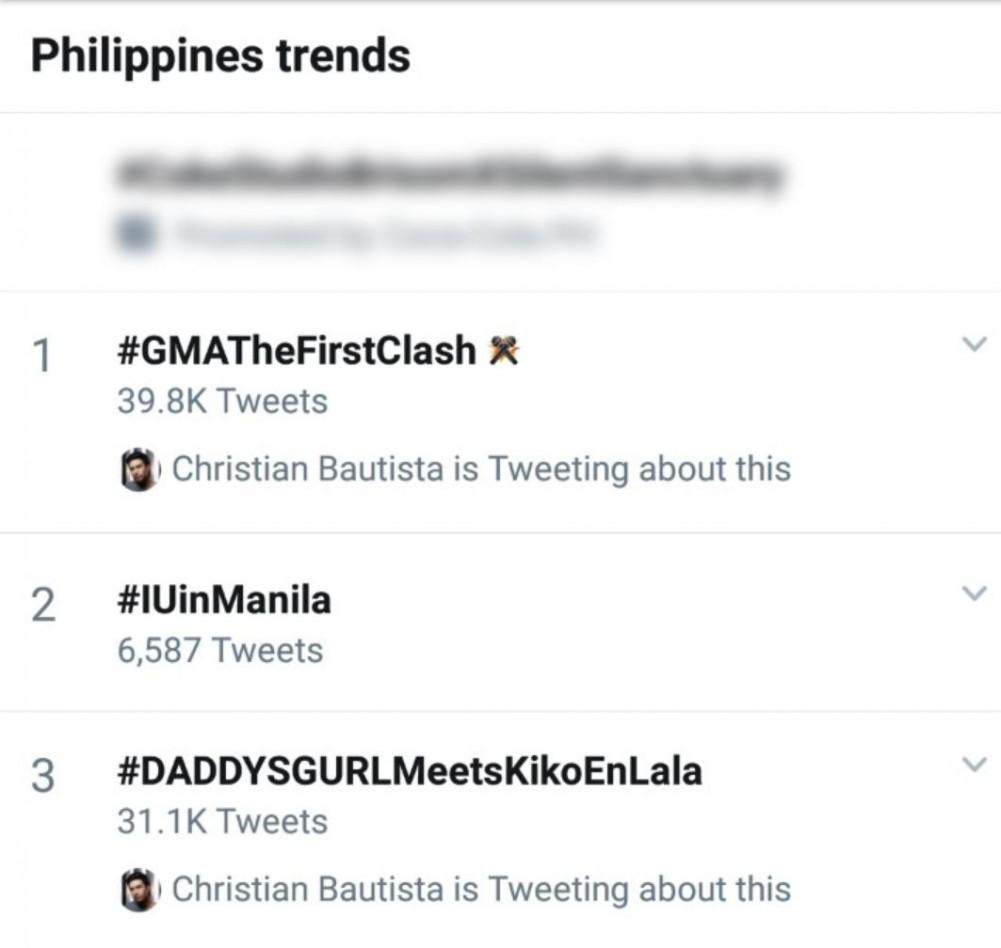Tap Christian Bautista's avatar under #GMATheFirstClash
Screen dimensions: 1001x948
point(140,469)
